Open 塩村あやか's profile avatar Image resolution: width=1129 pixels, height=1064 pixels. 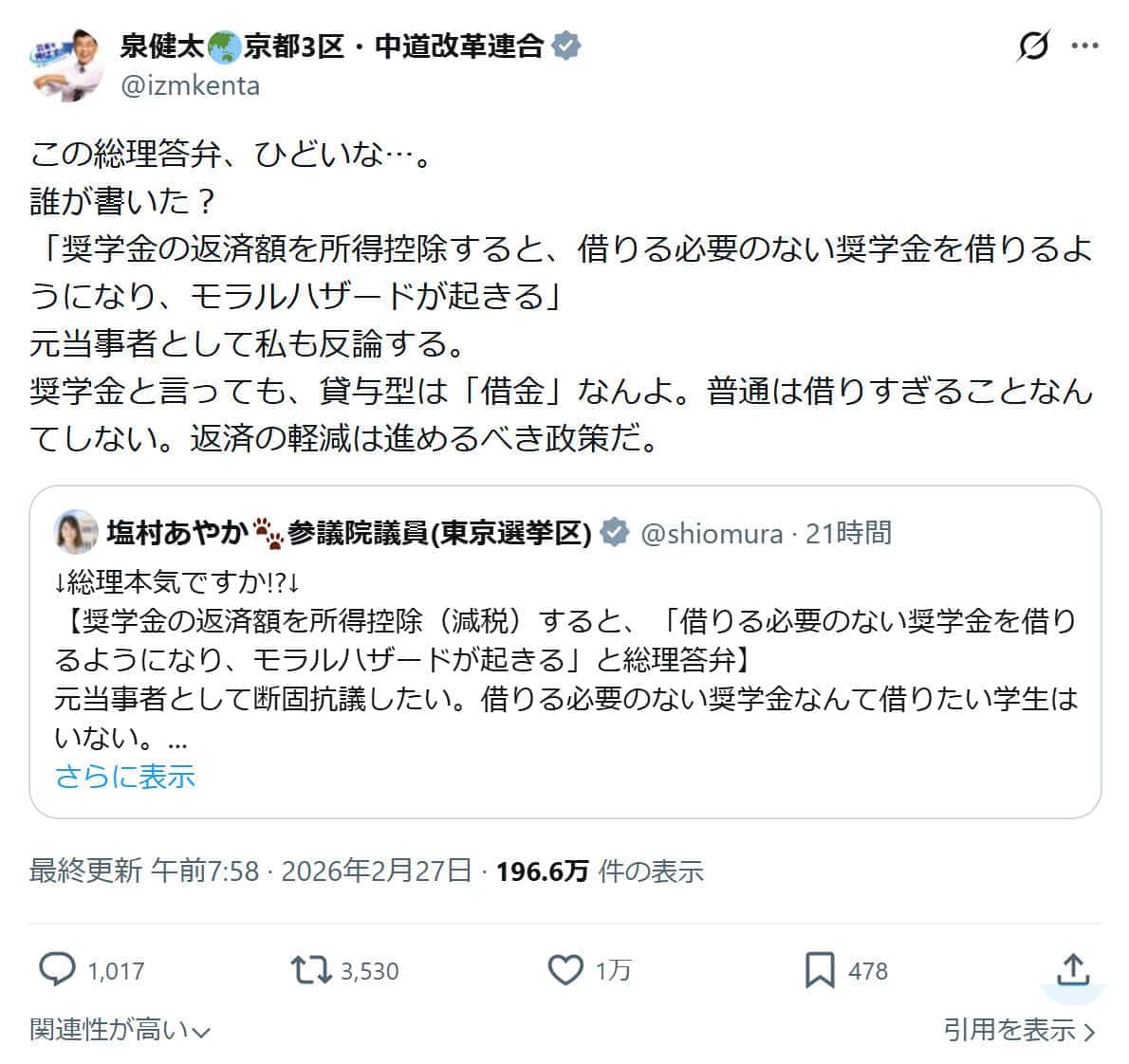click(74, 533)
